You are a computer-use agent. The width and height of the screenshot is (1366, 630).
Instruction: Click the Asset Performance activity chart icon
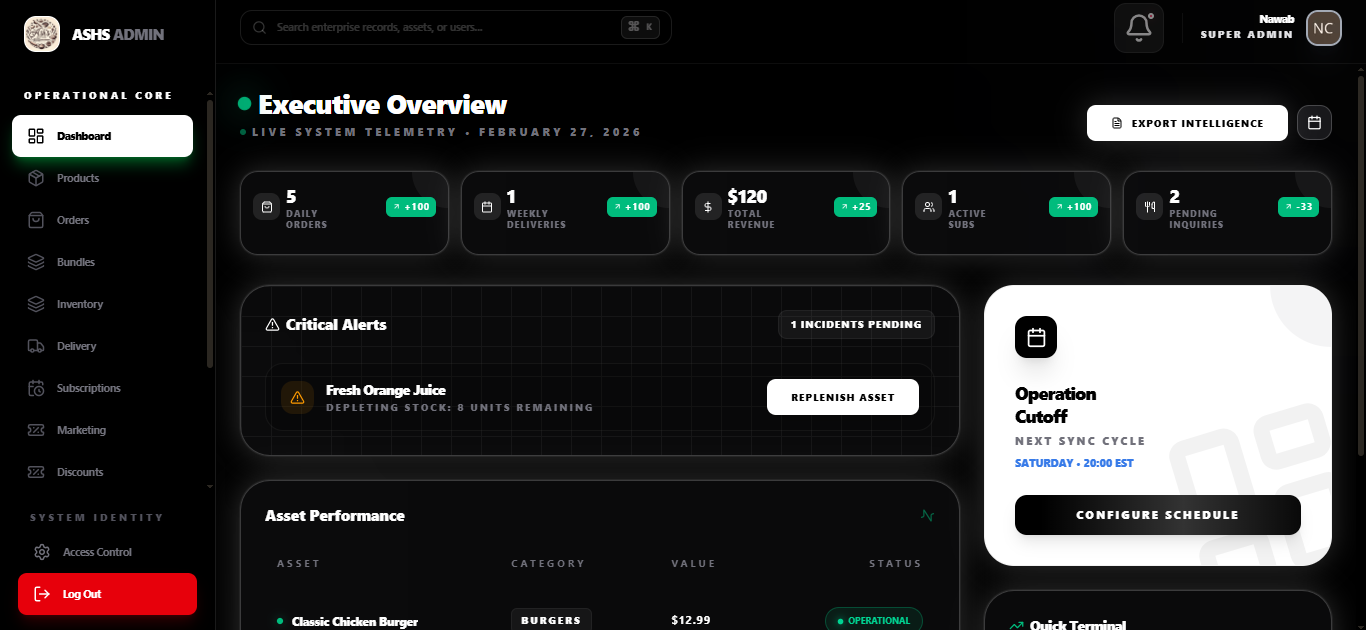pos(927,516)
